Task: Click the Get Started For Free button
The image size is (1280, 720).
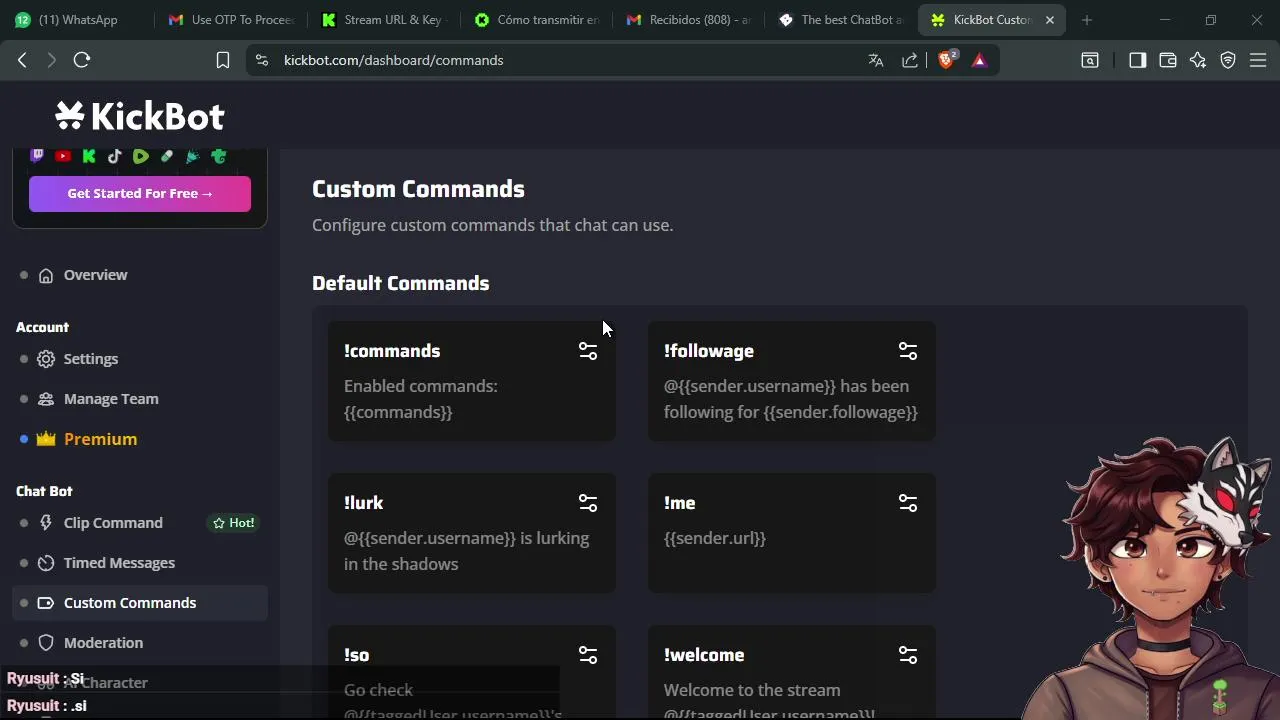Action: [x=140, y=194]
